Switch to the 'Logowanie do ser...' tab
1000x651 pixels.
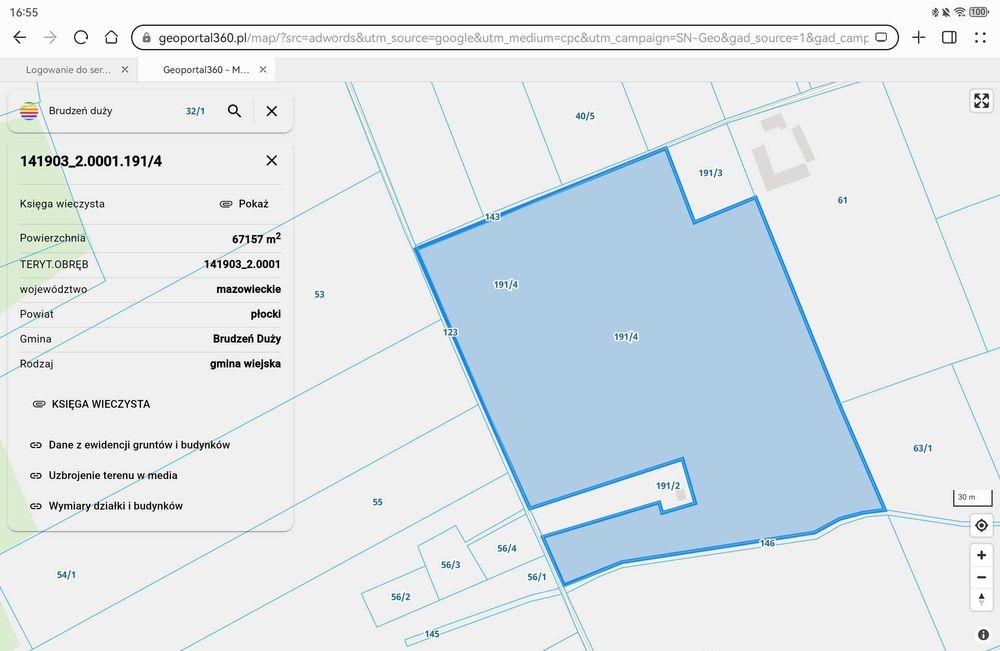68,69
